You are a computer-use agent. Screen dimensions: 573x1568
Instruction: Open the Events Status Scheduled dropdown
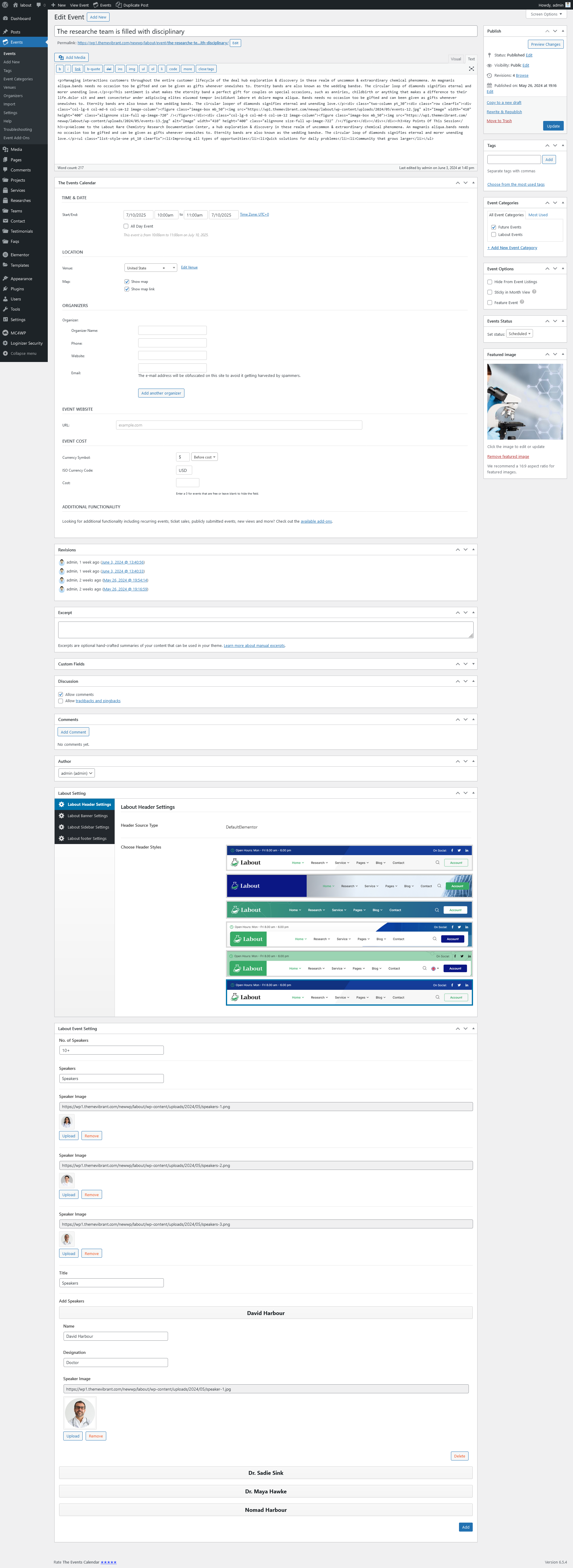pyautogui.click(x=520, y=334)
